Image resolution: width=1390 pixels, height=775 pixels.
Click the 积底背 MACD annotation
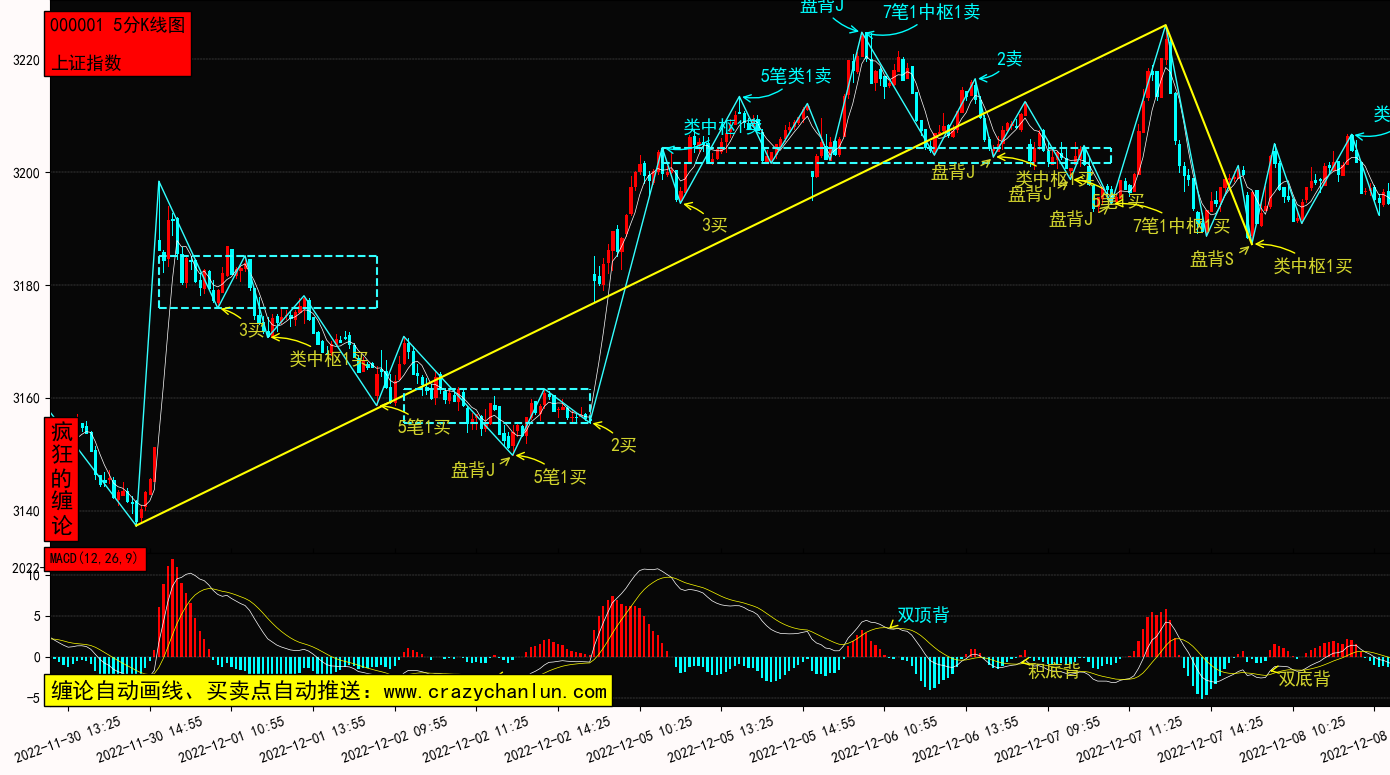1055,671
